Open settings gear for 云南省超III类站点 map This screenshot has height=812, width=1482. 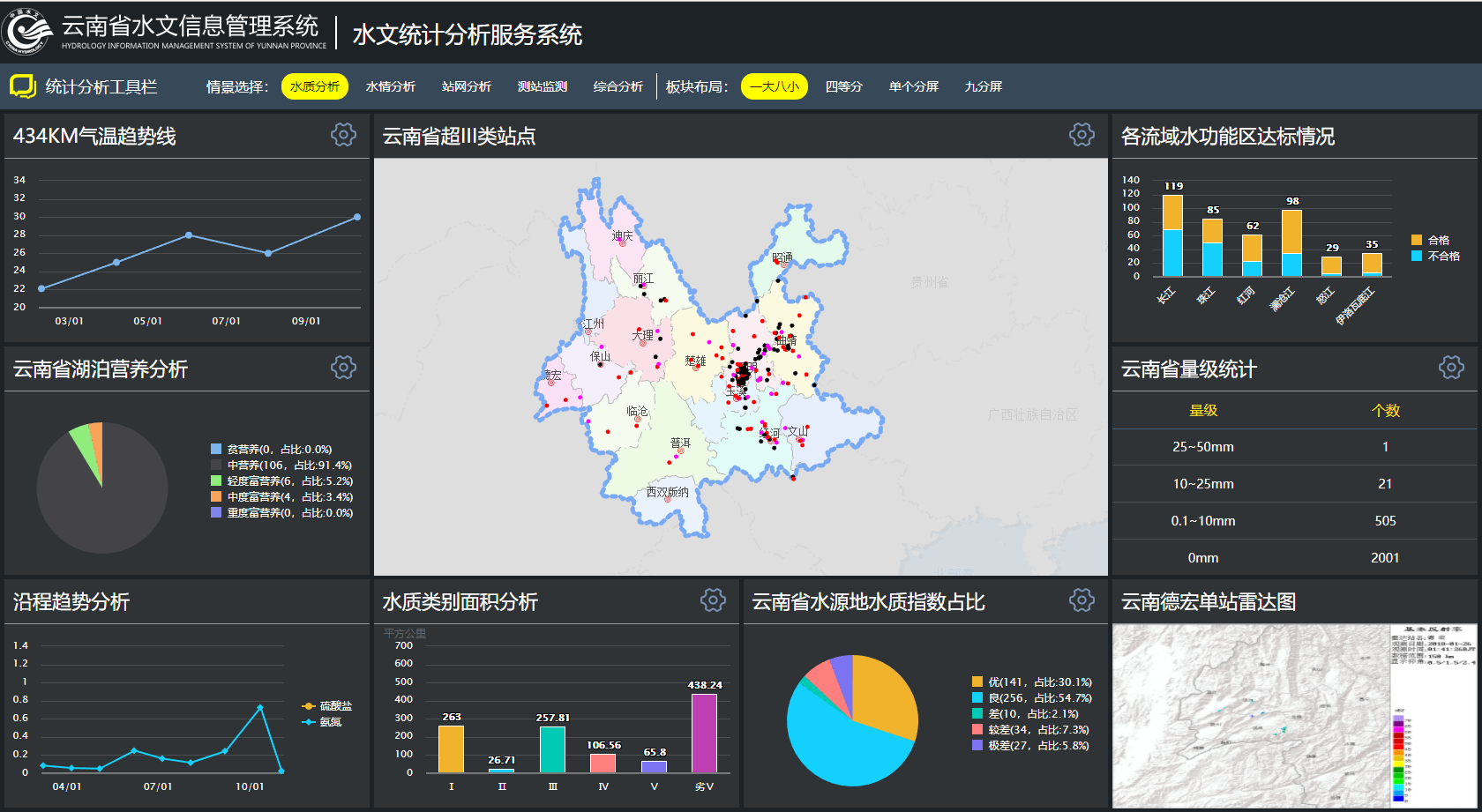(1082, 135)
